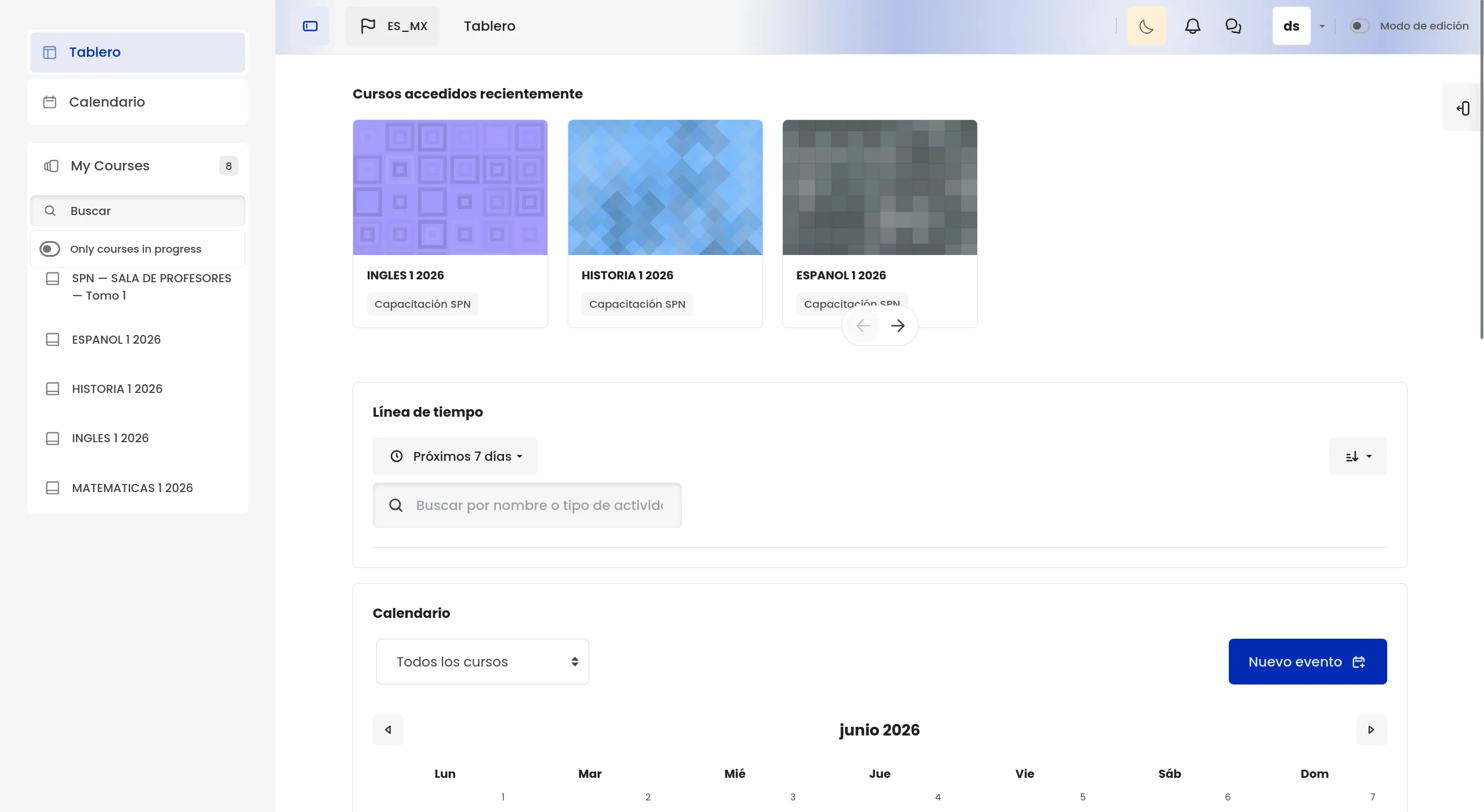Click the timeline activity search field
This screenshot has width=1484, height=812.
(527, 505)
